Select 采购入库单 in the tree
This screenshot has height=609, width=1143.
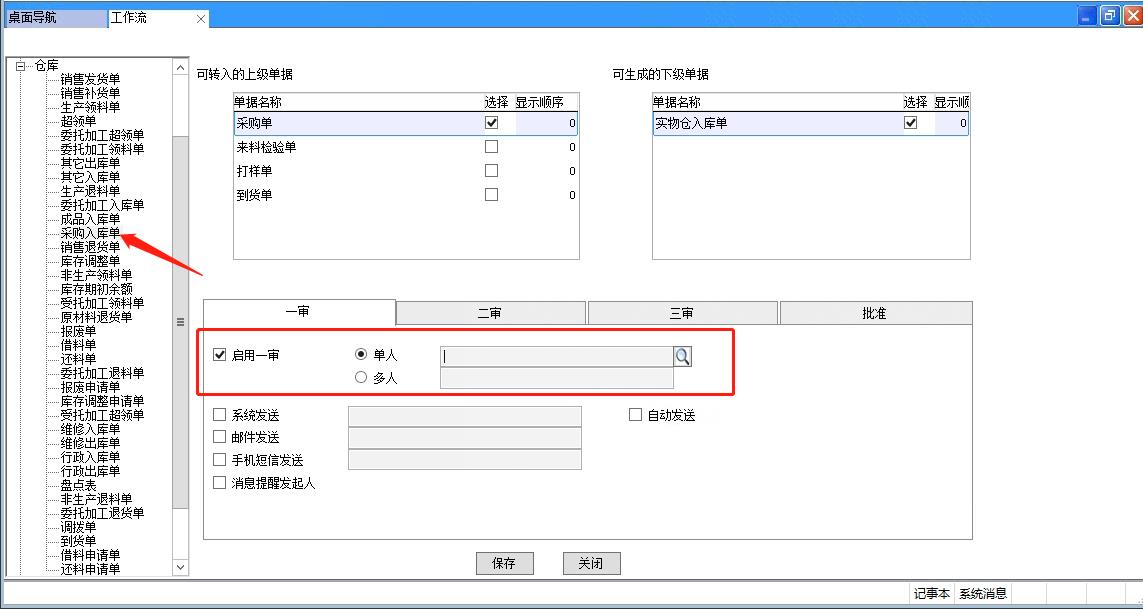(90, 233)
